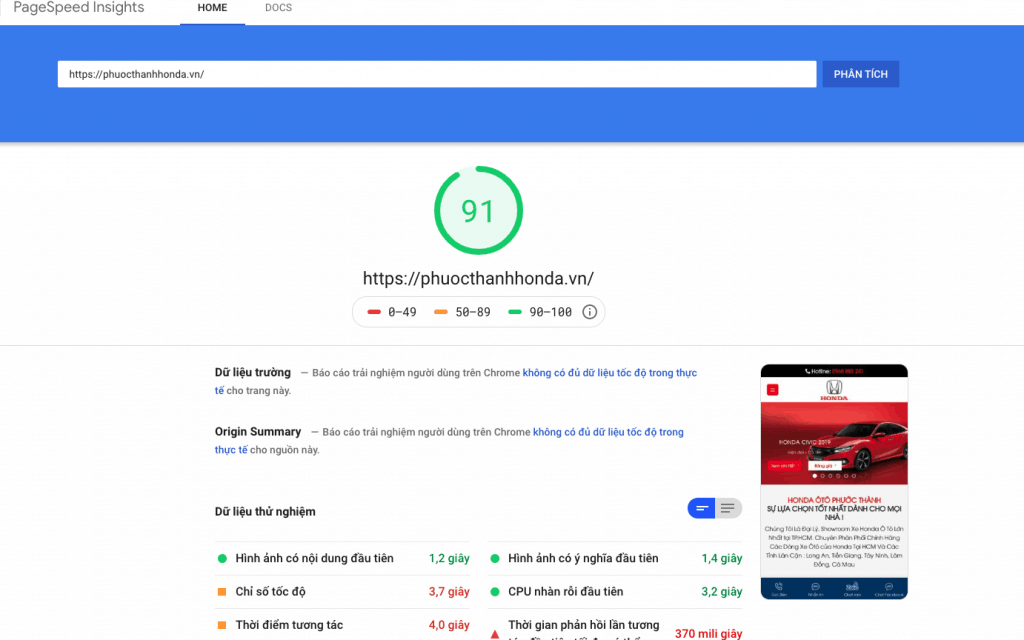Click the orange 50–89 legend marker
1024x640 pixels.
tap(441, 312)
